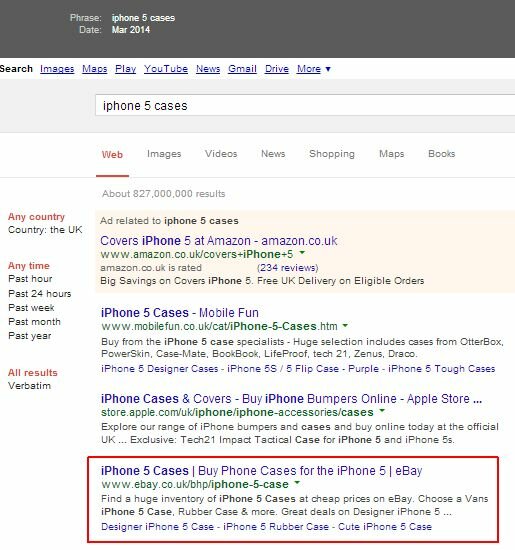515x550 pixels.
Task: Open YouTube from the top bar
Action: click(166, 69)
